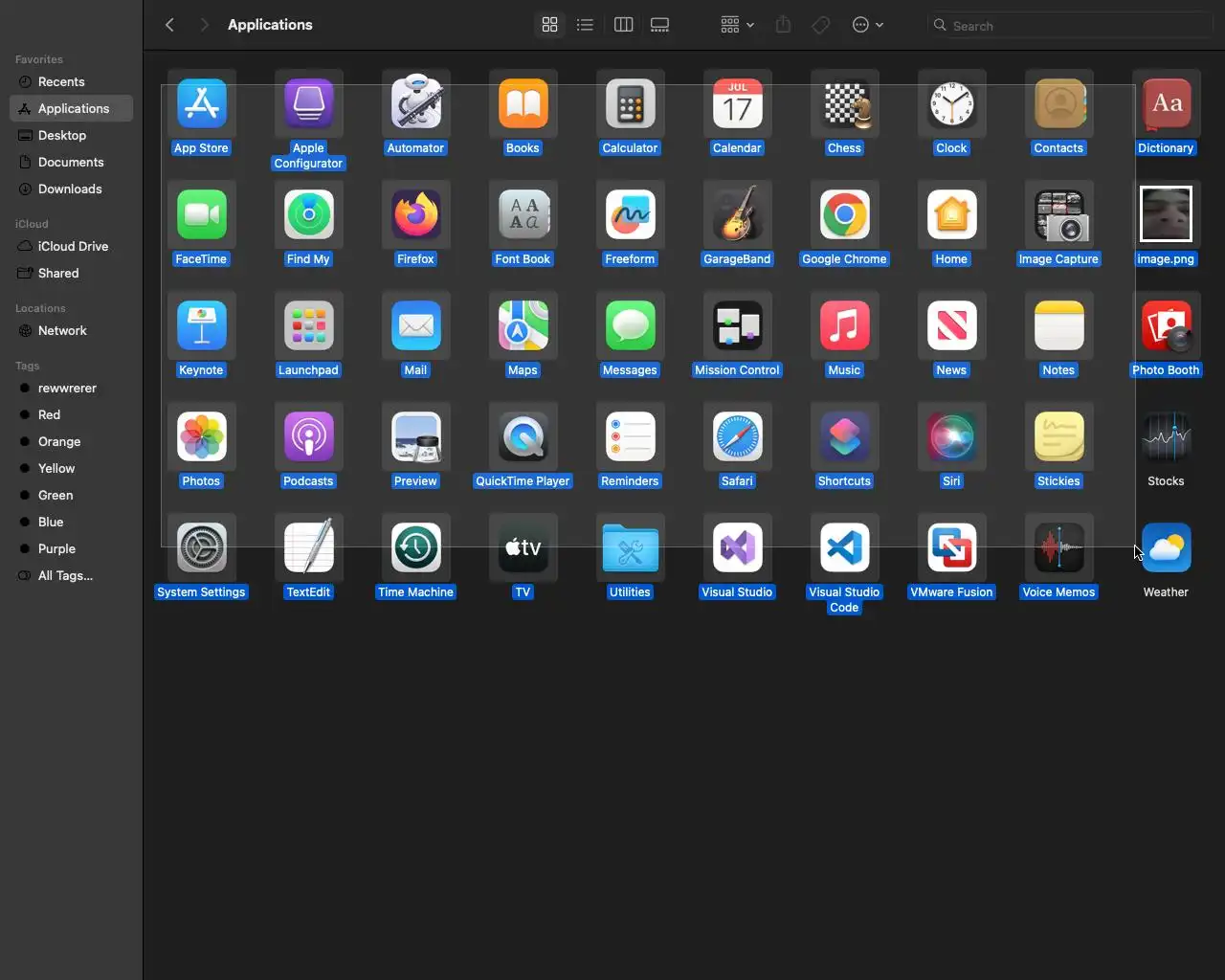This screenshot has width=1225, height=980.
Task: Open iCloud Drive in the sidebar
Action: pyautogui.click(x=71, y=247)
